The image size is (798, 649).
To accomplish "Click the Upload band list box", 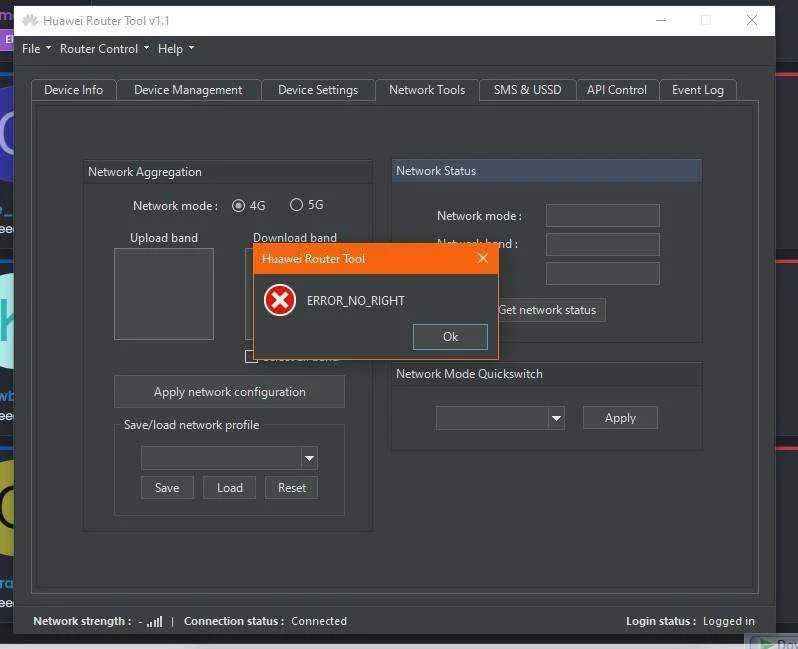I will point(164,294).
